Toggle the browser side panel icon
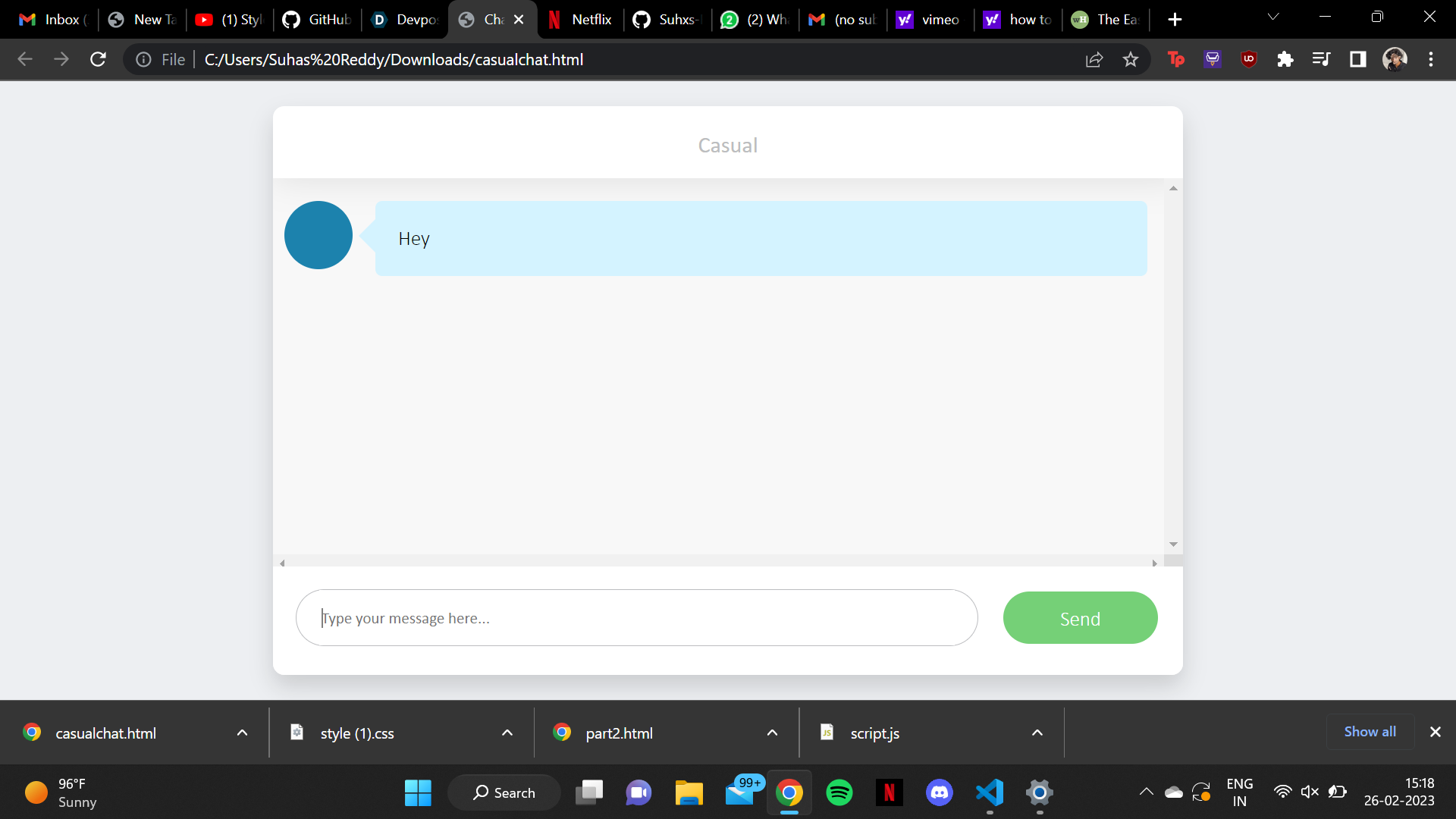The width and height of the screenshot is (1456, 819). click(1357, 59)
